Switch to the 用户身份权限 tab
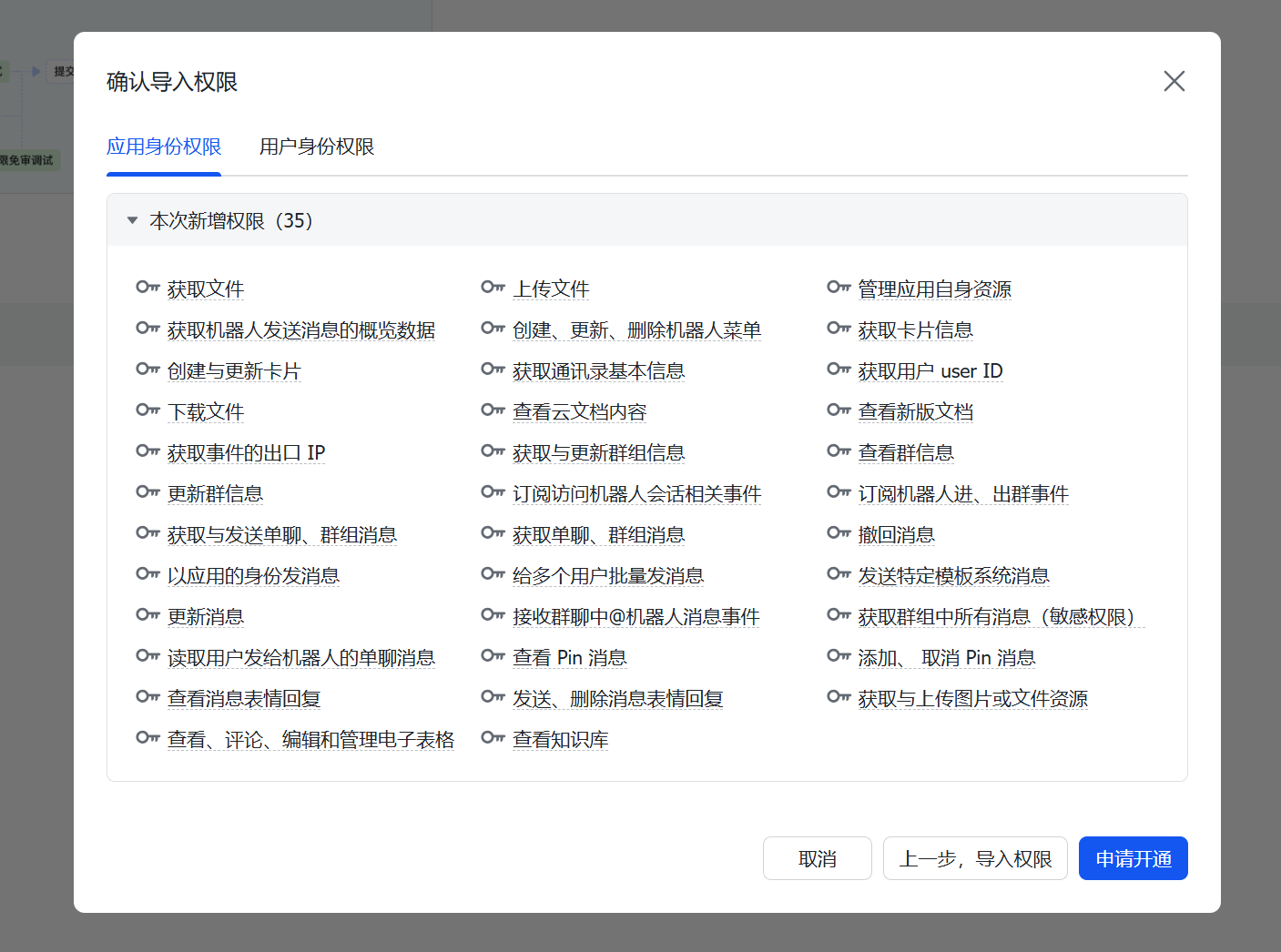The image size is (1281, 952). [316, 147]
